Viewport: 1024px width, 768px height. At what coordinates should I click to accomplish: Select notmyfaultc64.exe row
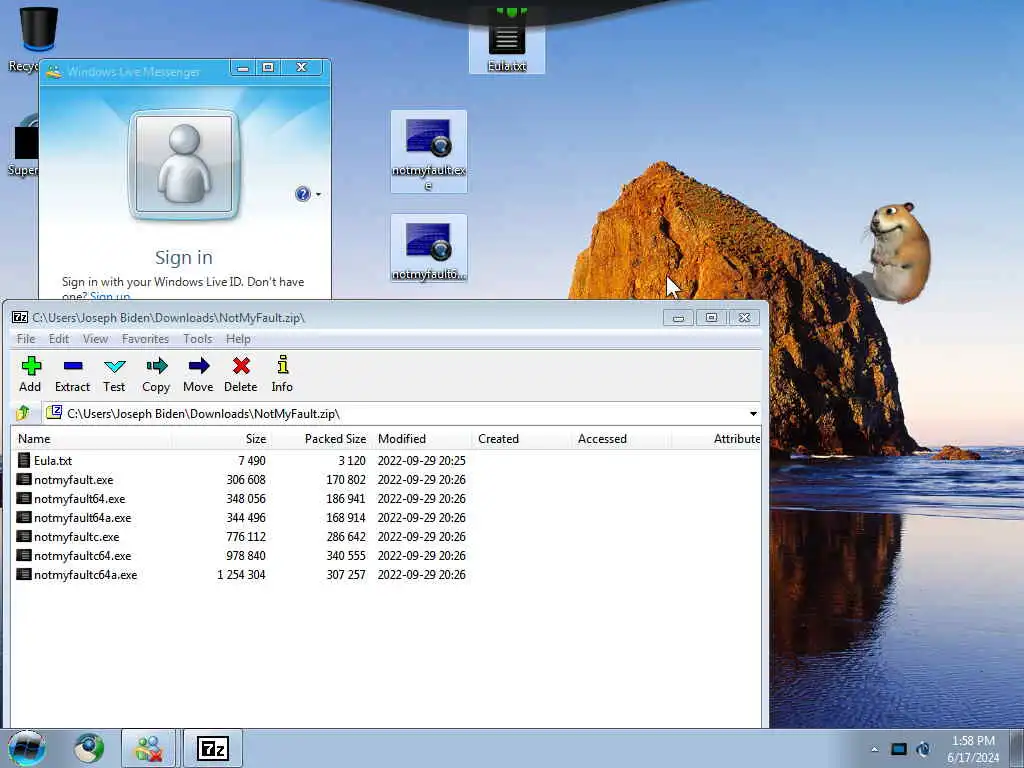point(82,556)
